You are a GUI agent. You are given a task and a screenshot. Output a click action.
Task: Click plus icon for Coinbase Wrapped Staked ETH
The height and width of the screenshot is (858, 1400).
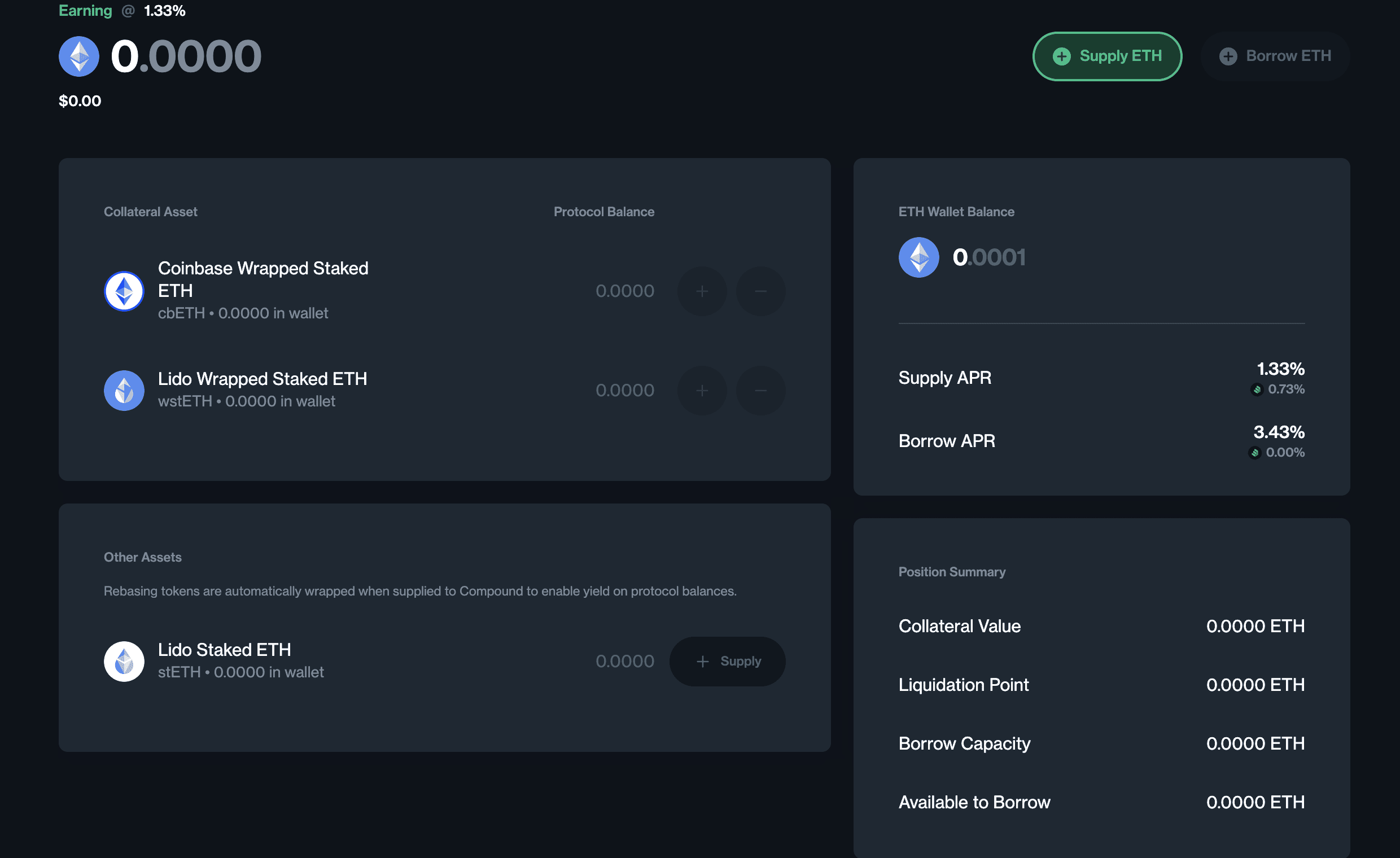click(x=702, y=291)
